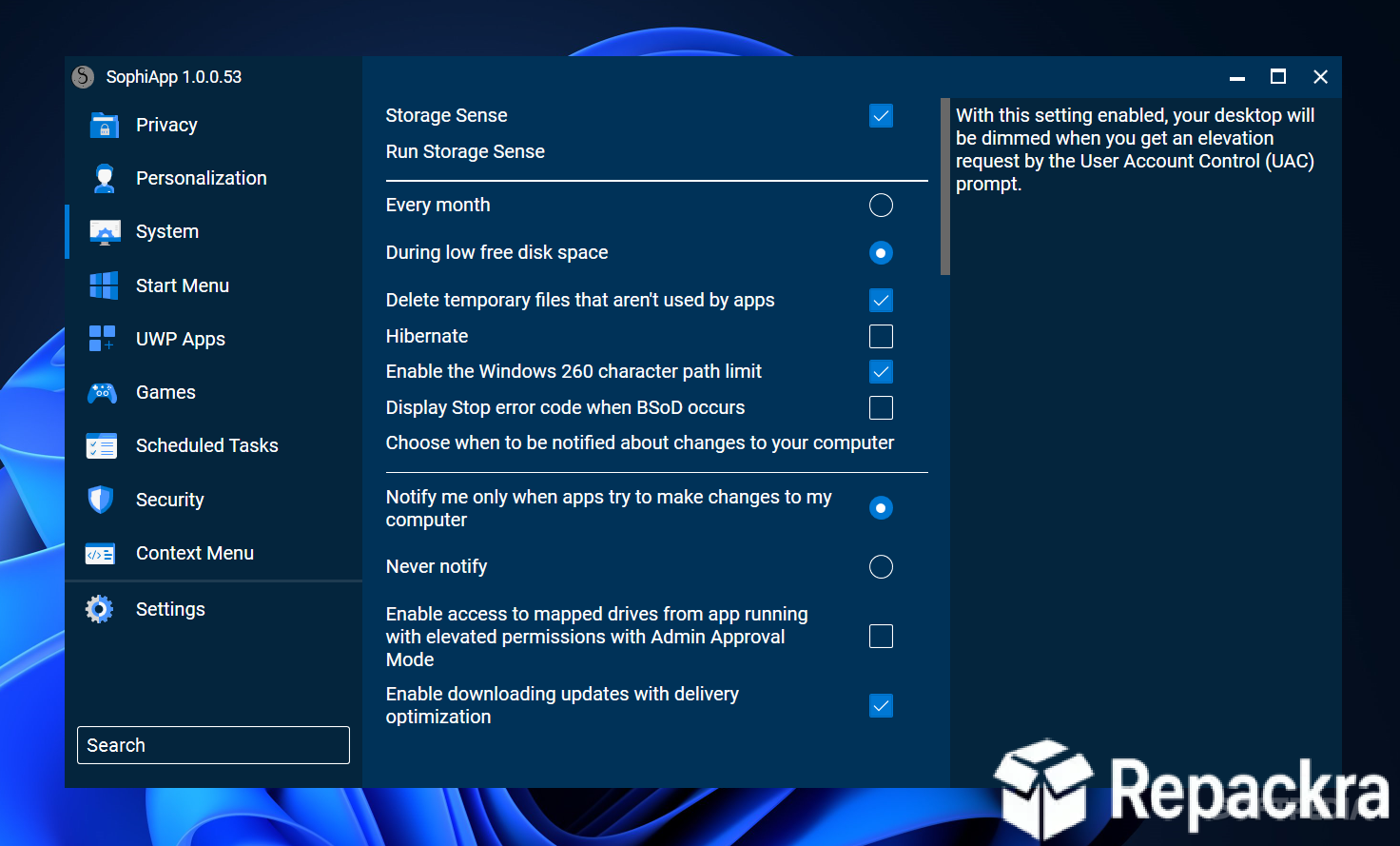
Task: Click the SophiApp 1.0.0.53 title text
Action: [x=174, y=77]
